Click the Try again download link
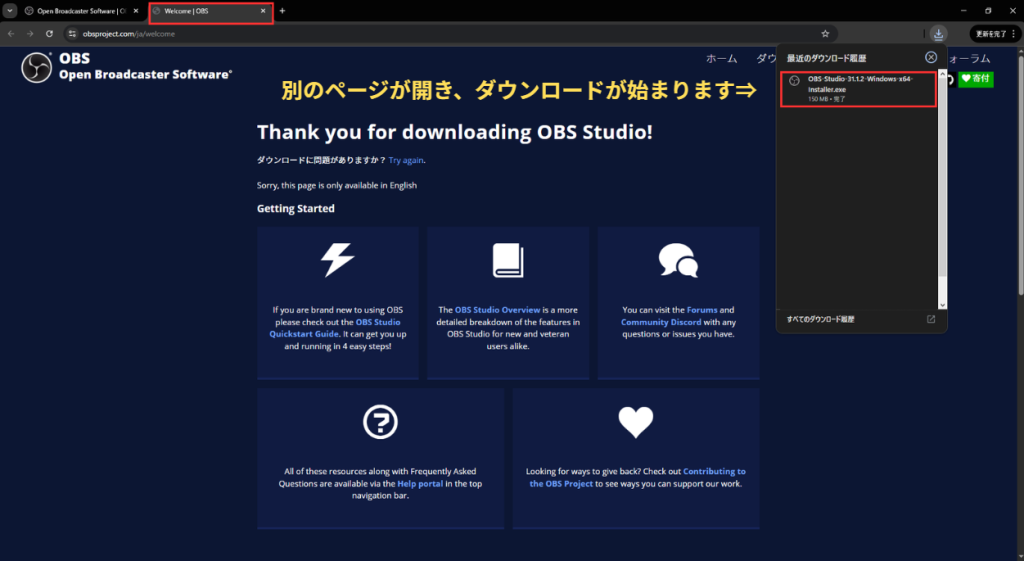 click(x=407, y=160)
